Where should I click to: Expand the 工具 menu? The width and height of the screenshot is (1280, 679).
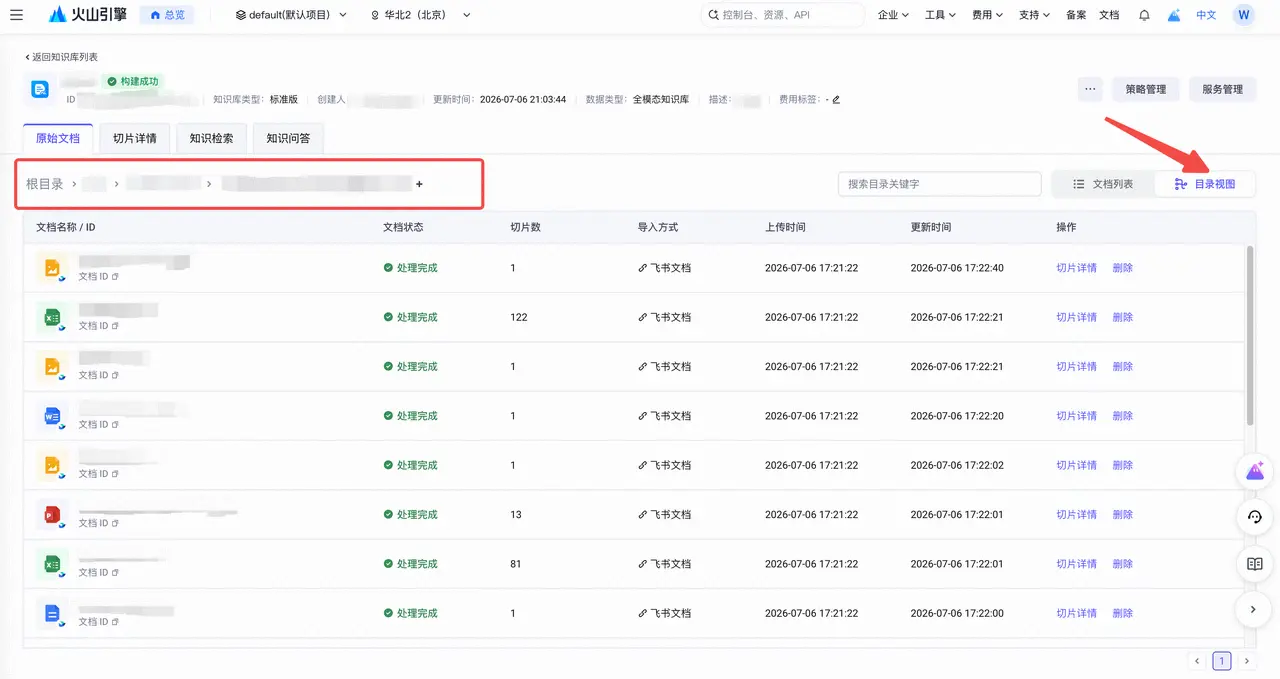click(941, 15)
